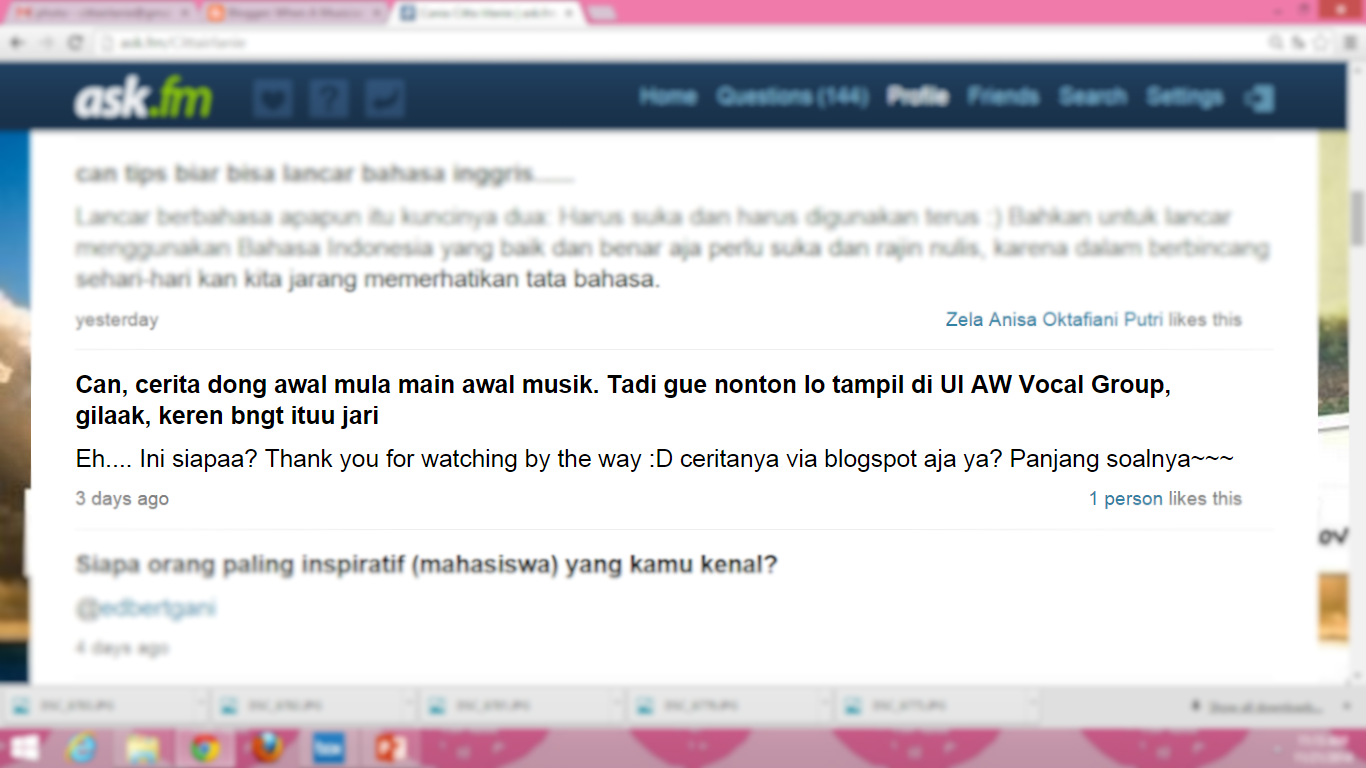Open Zela Anisa Oktafiani Putri's profile link

pos(1054,320)
